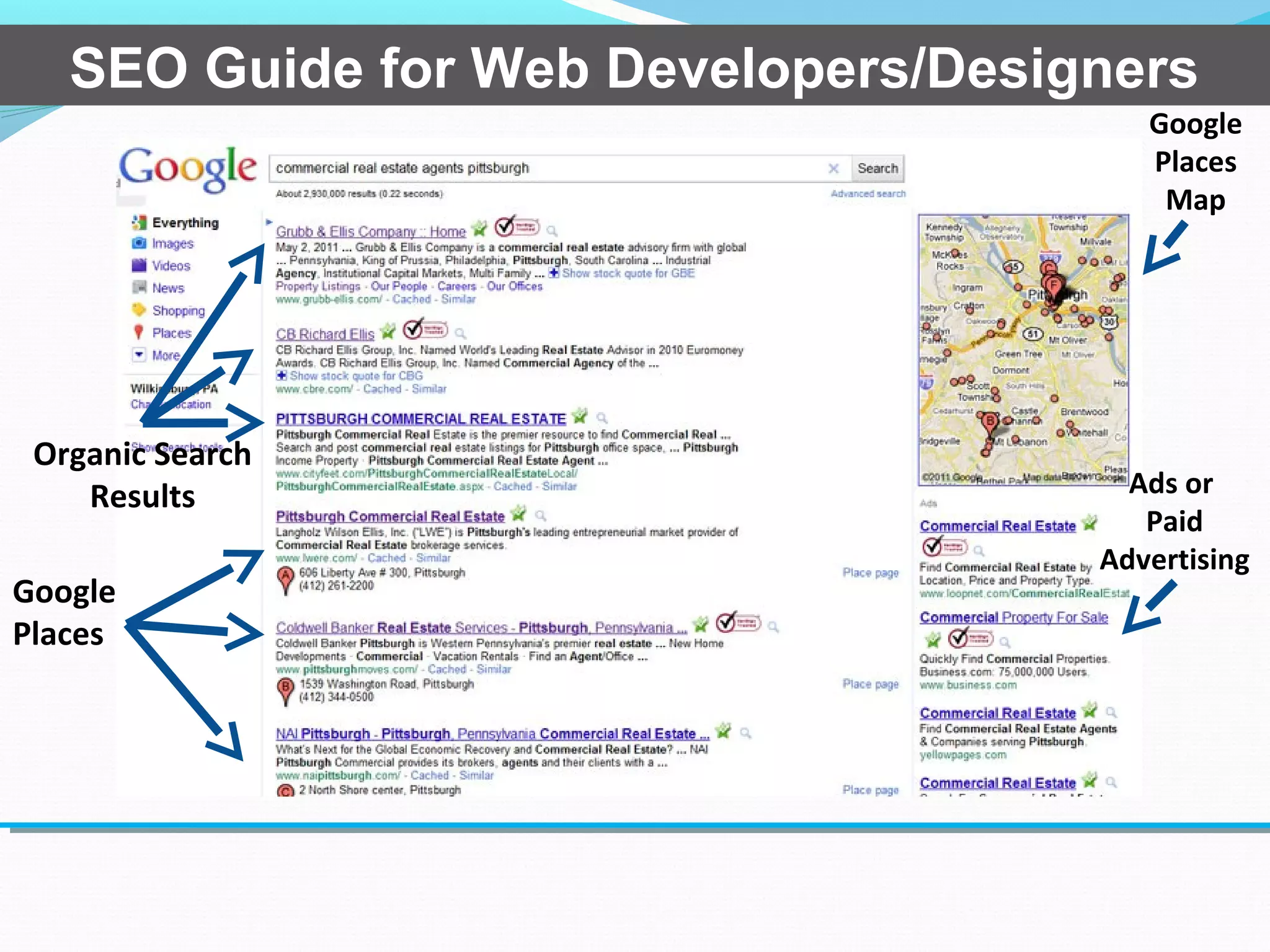Screen dimensions: 1270x952
Task: Click red map marker A at Liberty Ave
Action: click(x=285, y=581)
